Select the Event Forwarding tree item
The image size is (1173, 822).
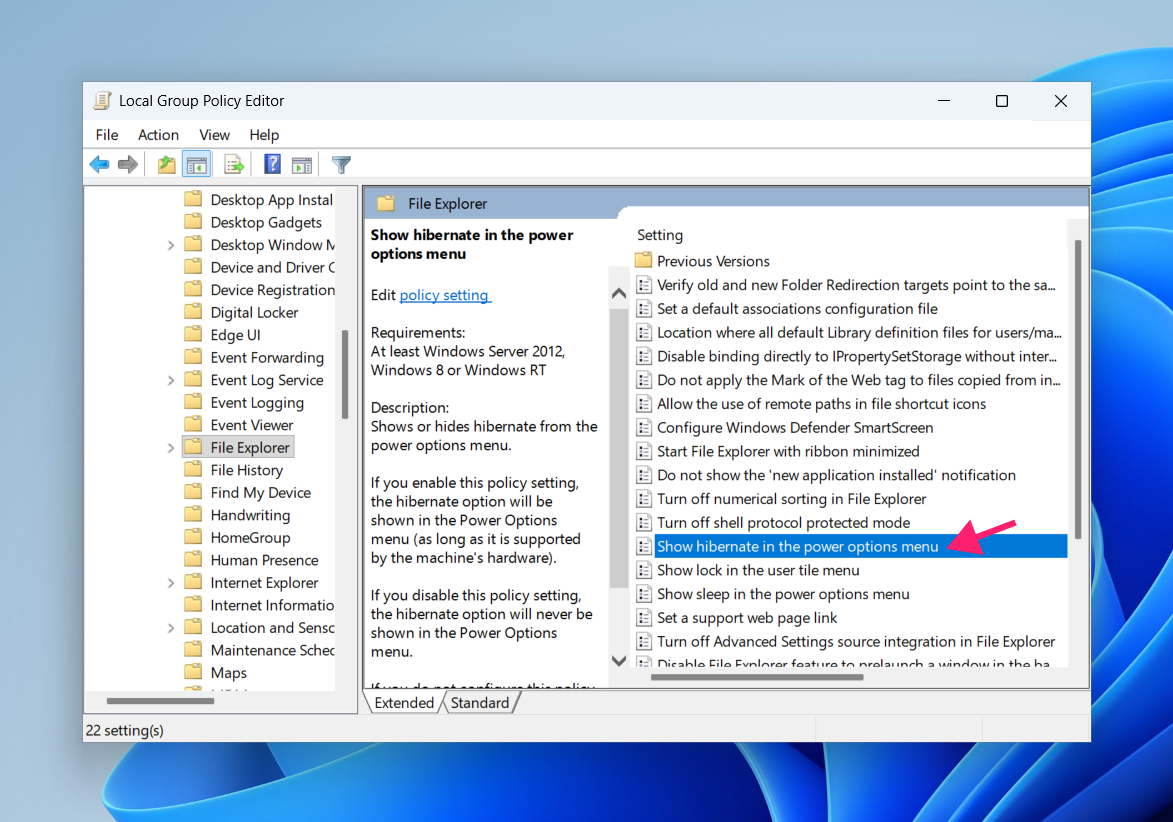267,358
